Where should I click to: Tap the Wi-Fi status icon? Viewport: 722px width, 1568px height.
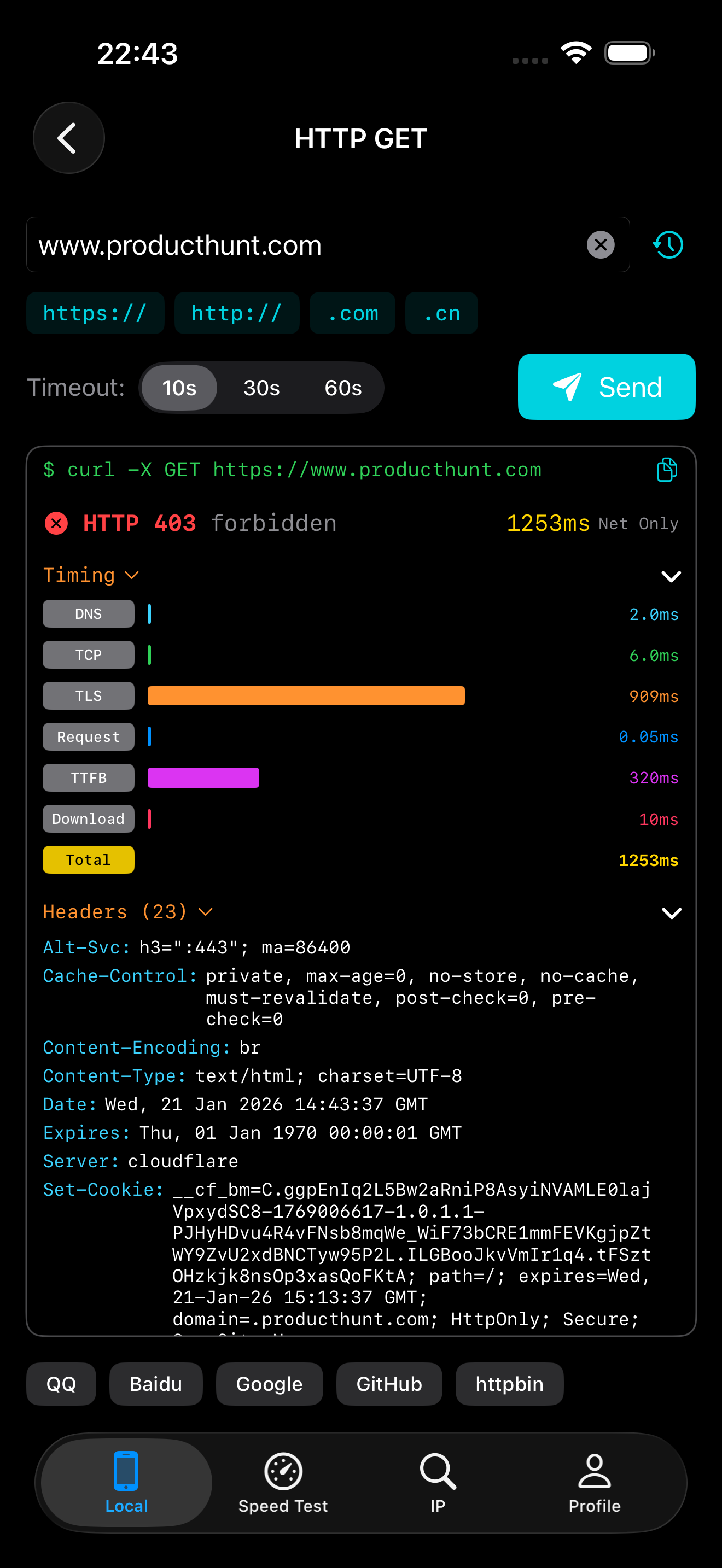576,53
